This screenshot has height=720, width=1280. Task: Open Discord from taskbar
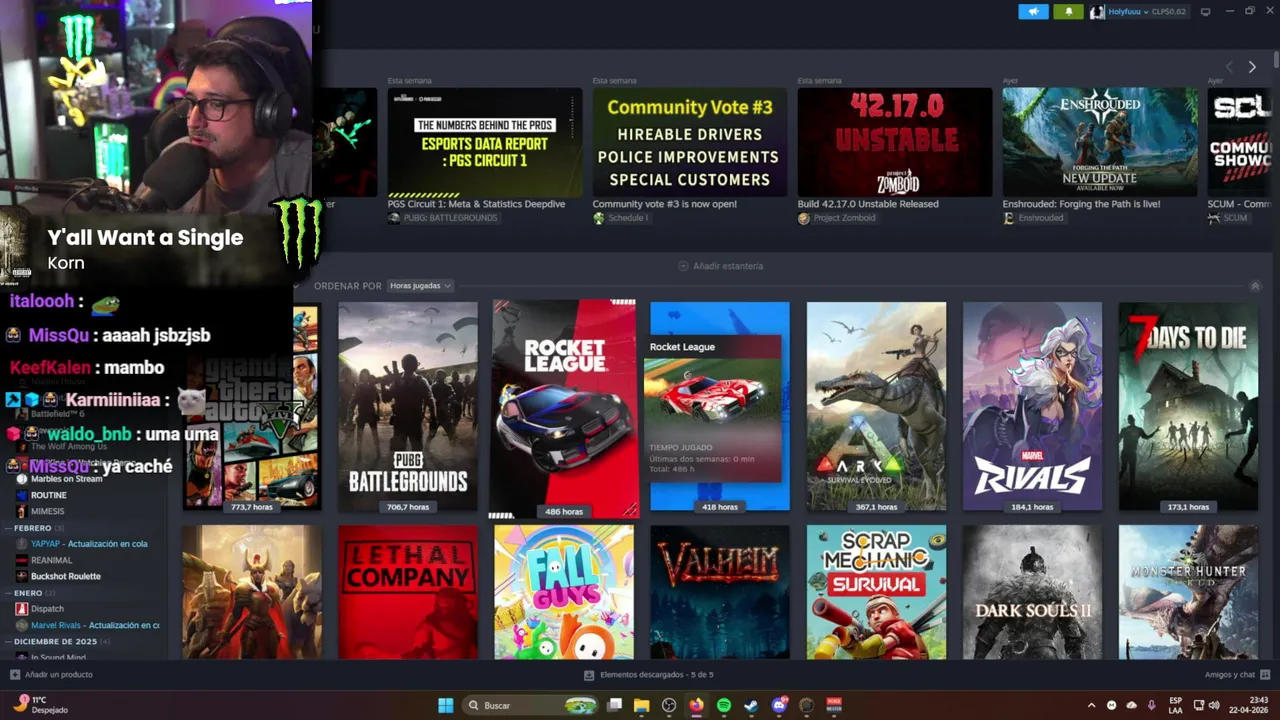click(x=779, y=705)
